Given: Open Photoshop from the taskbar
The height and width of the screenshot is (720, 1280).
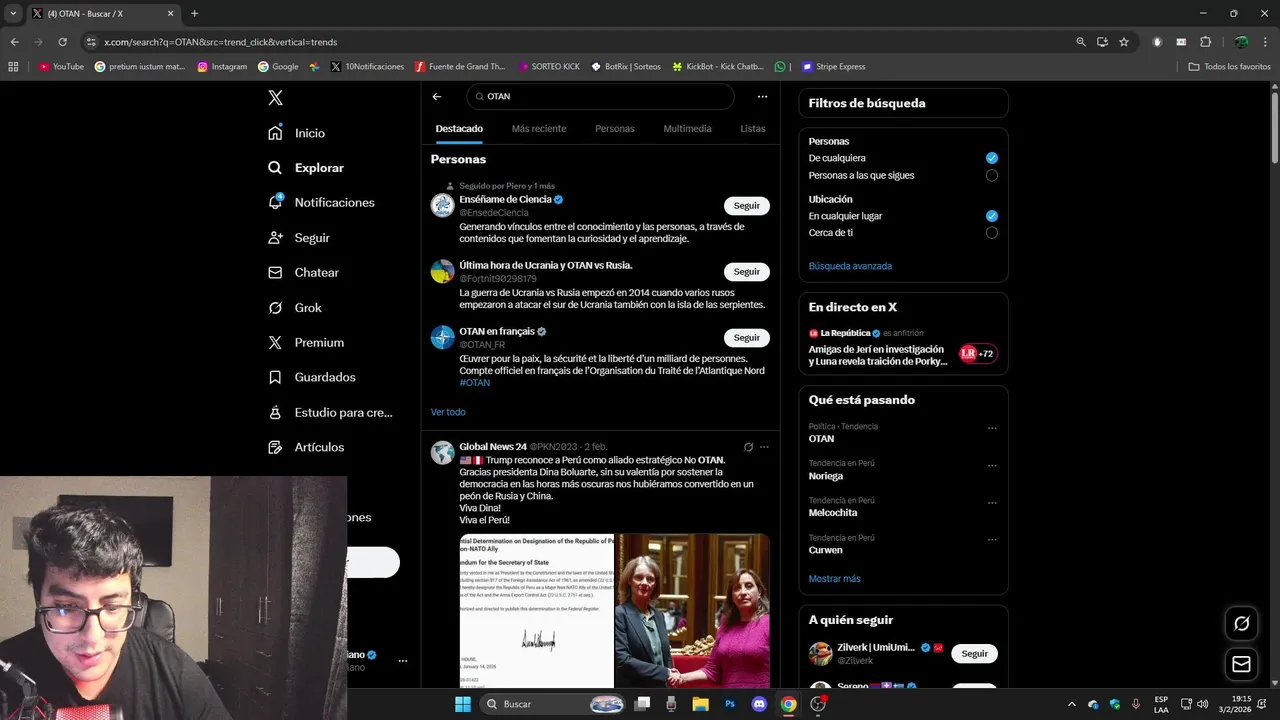Looking at the screenshot, I should pos(730,704).
